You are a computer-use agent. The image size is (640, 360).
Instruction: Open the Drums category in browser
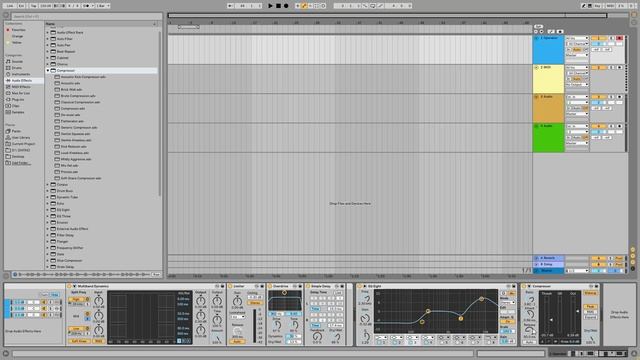coord(17,68)
